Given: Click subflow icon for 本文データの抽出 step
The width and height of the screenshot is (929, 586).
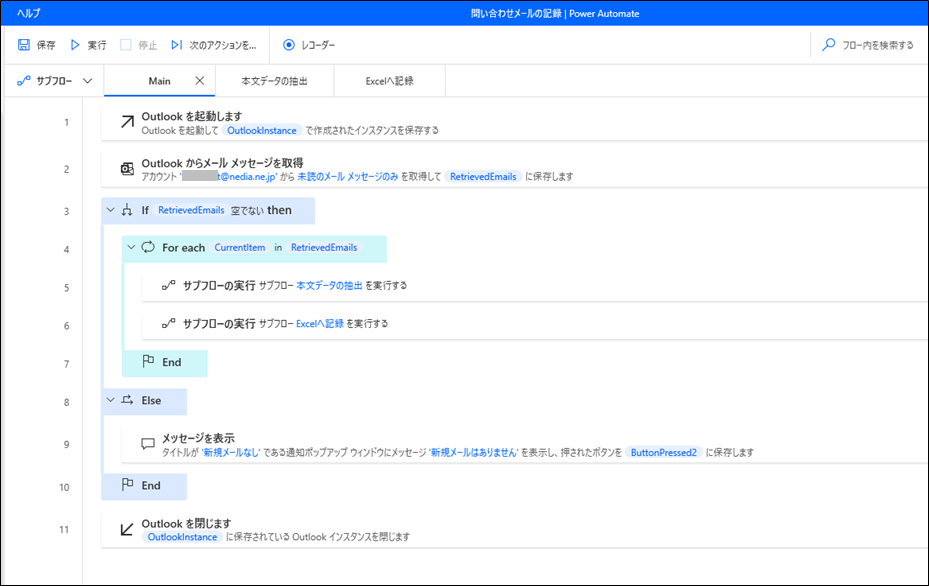Looking at the screenshot, I should pos(169,286).
